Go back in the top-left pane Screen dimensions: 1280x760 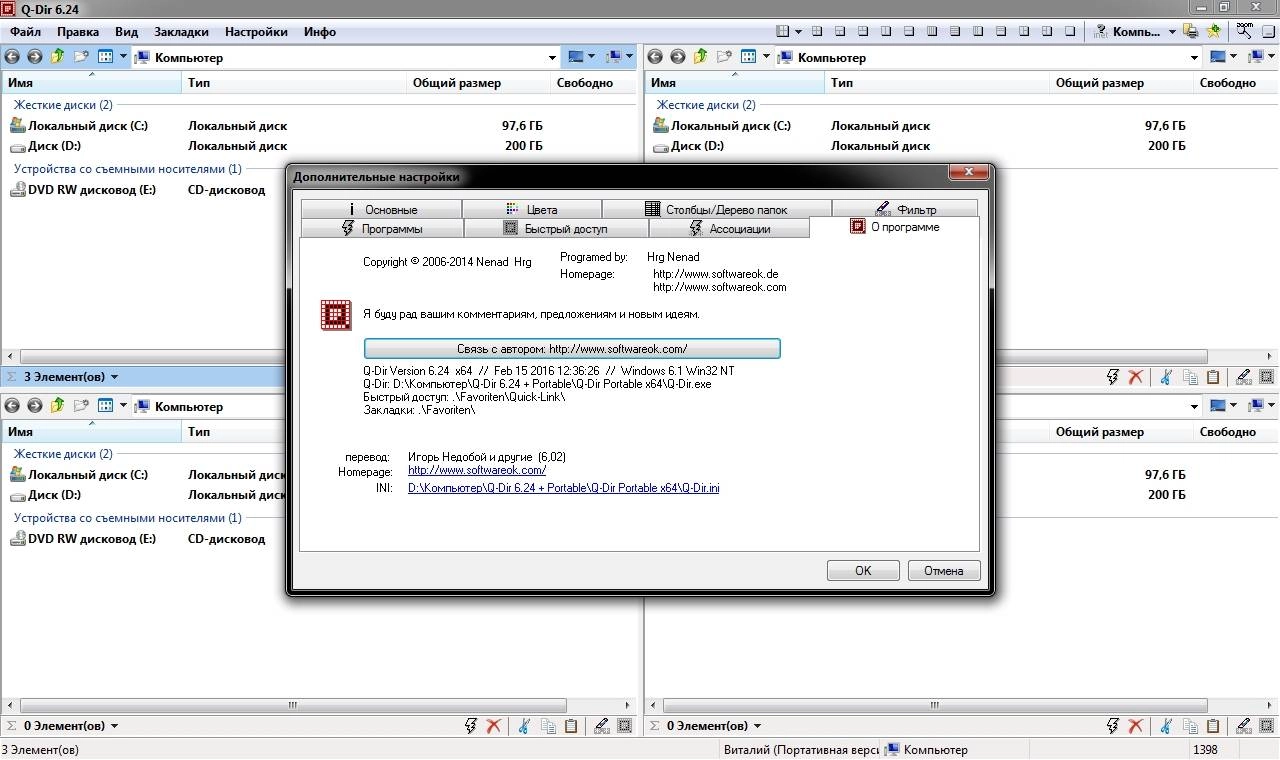pos(13,57)
